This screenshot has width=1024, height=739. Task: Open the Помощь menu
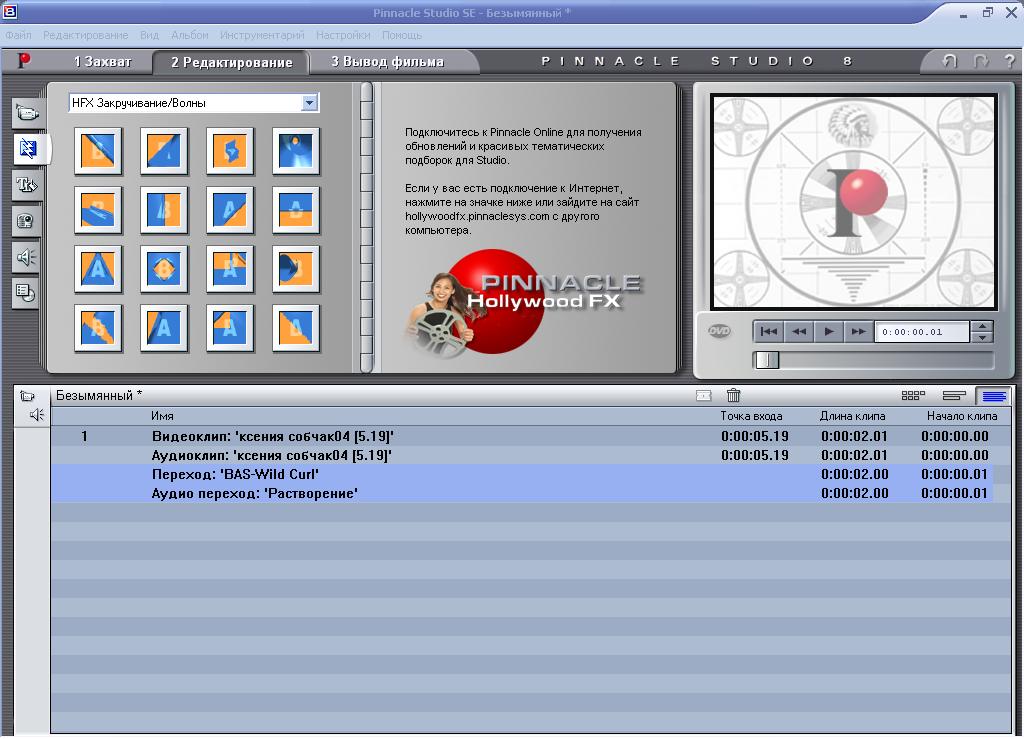(402, 35)
